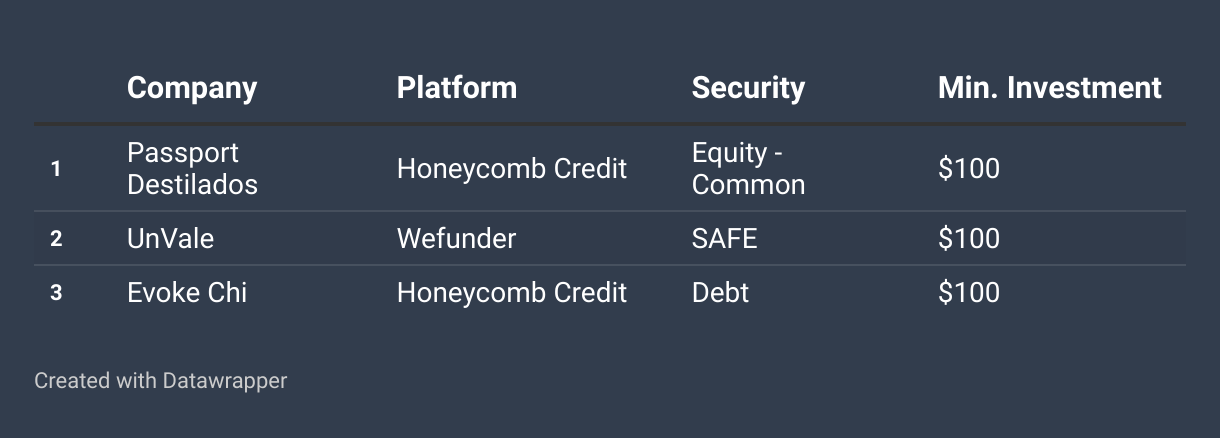The width and height of the screenshot is (1220, 438).
Task: Click Honeycomb Credit in the Passport Destilados row
Action: pyautogui.click(x=512, y=168)
